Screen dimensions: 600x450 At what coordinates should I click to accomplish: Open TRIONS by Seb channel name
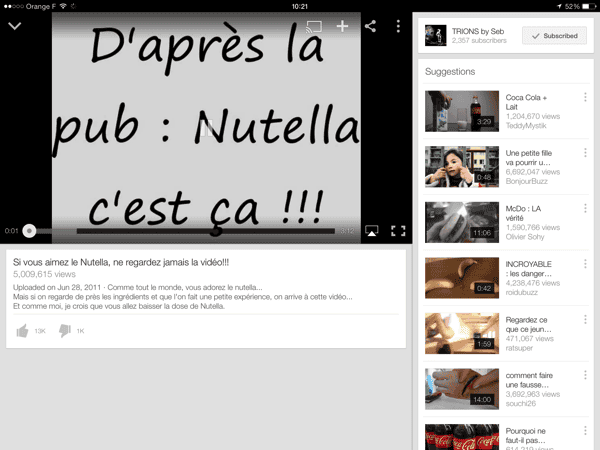point(478,31)
